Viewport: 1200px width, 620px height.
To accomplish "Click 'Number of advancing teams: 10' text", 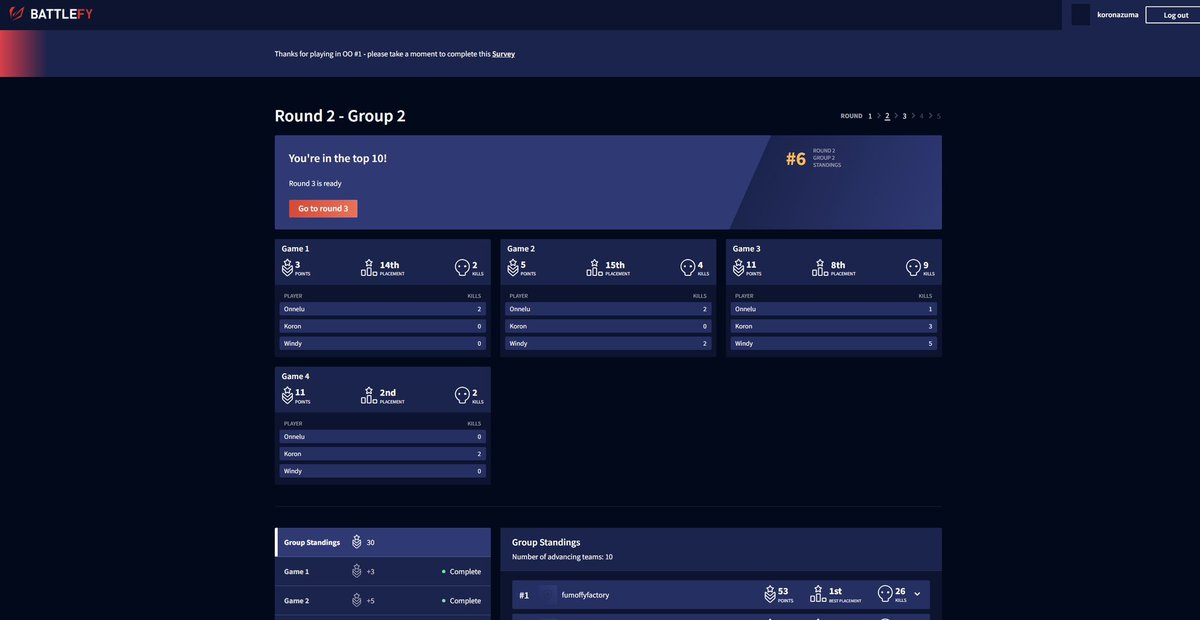I will pos(562,556).
